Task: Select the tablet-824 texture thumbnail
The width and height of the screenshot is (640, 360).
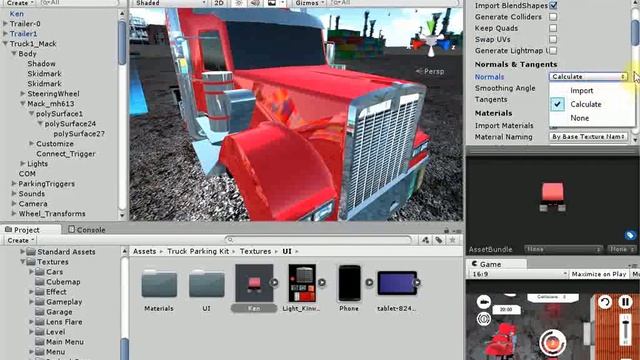Action: [397, 283]
